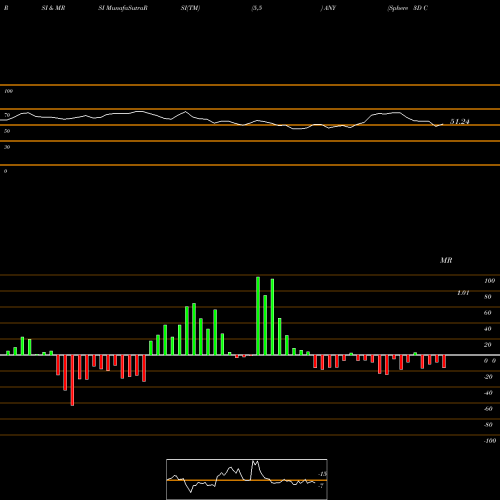Select the 'SI & MR' header text
This screenshot has width=500, height=500.
click(x=53, y=8)
